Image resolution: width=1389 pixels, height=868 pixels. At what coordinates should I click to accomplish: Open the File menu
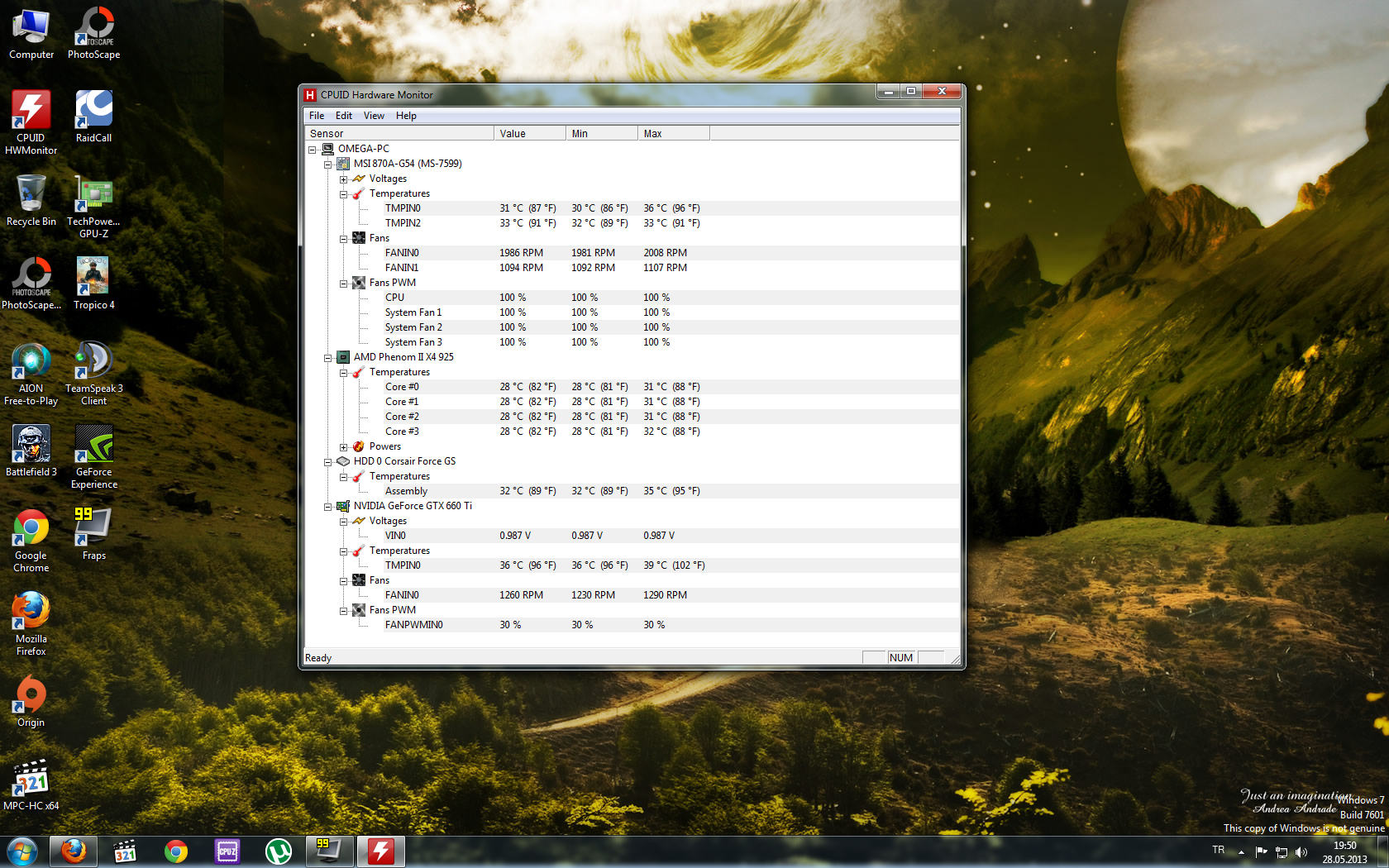(x=317, y=116)
